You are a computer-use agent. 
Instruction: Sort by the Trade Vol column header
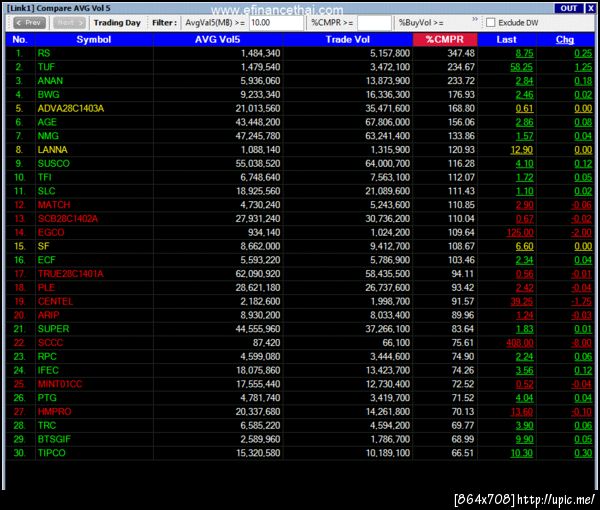[347, 39]
